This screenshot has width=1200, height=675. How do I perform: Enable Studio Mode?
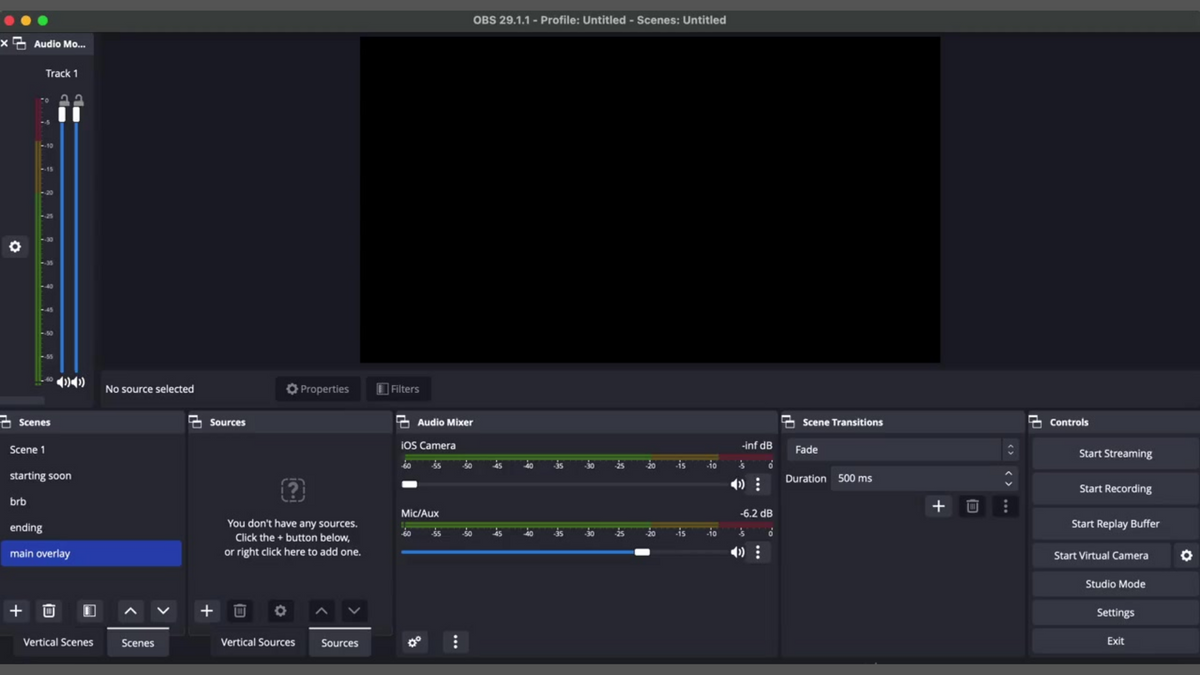pyautogui.click(x=1114, y=583)
